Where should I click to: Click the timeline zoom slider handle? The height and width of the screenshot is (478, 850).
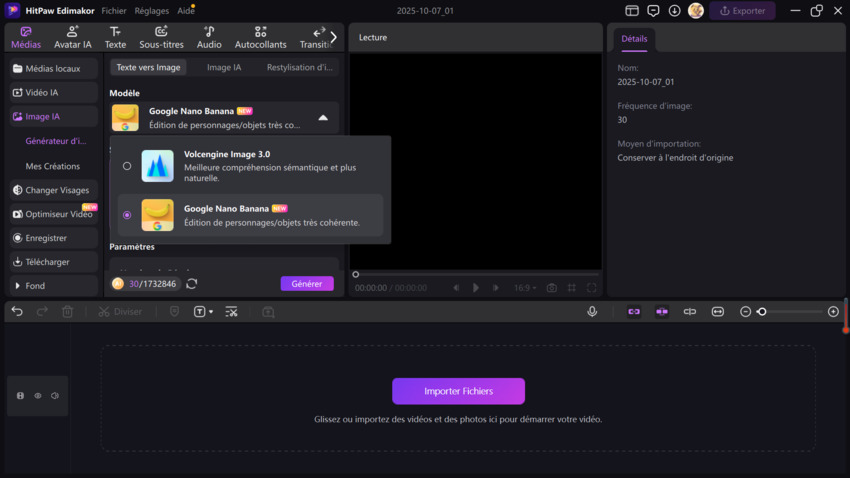(762, 312)
